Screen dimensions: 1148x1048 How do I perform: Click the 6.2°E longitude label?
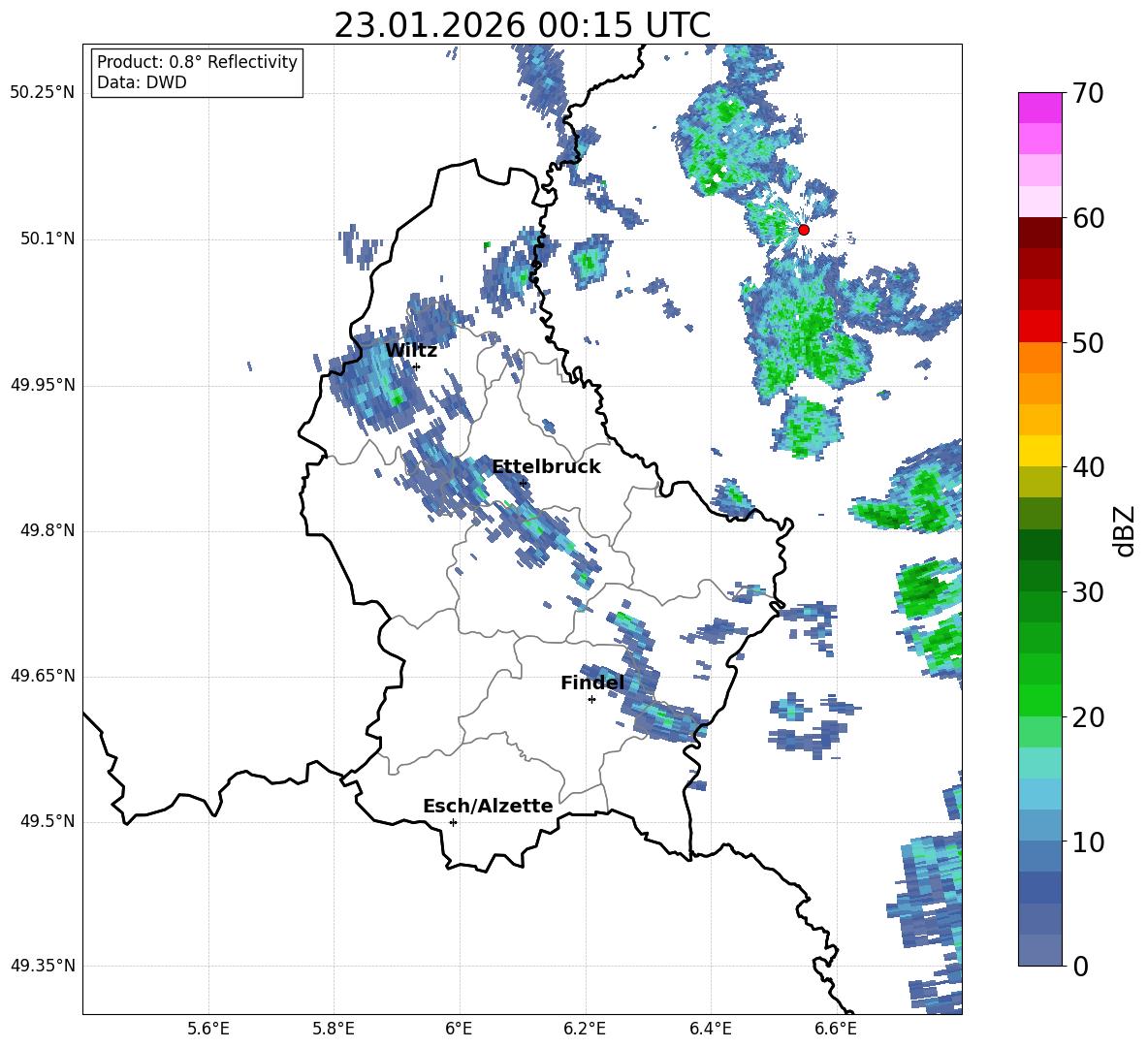[585, 1029]
